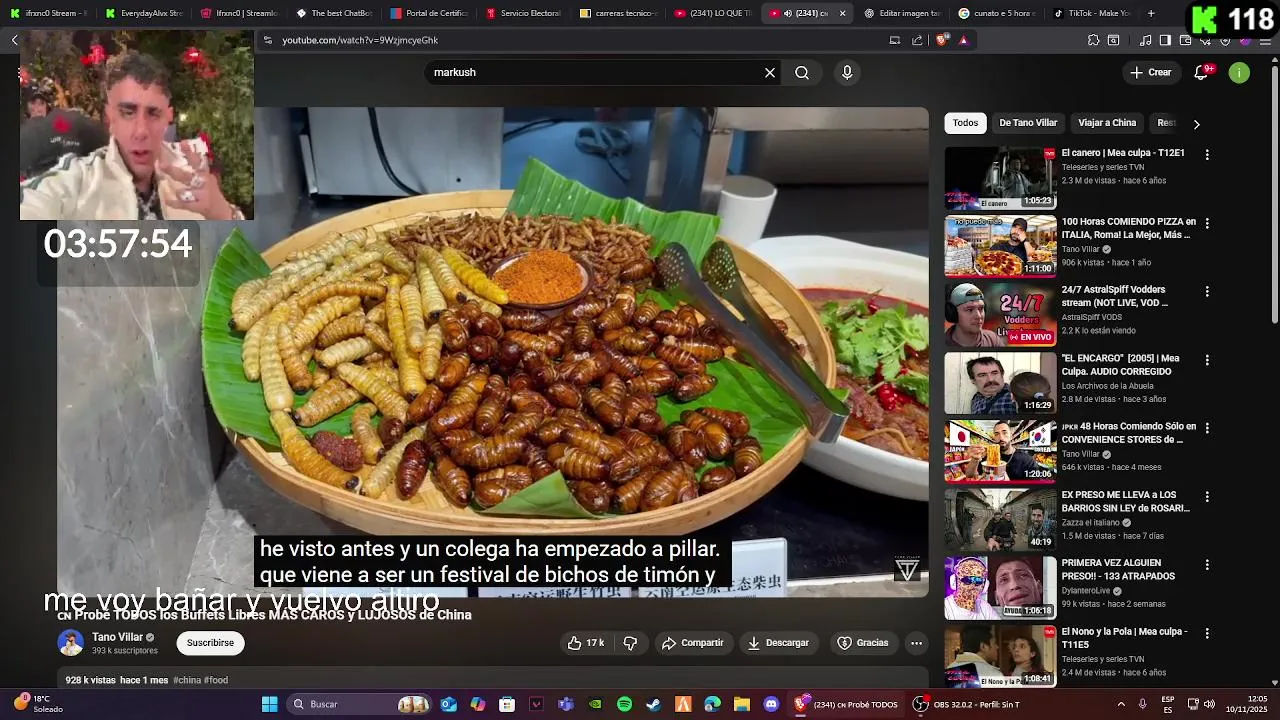Viewport: 1280px width, 720px height.
Task: Switch to TikTok - Make Your tab
Action: tap(1091, 13)
